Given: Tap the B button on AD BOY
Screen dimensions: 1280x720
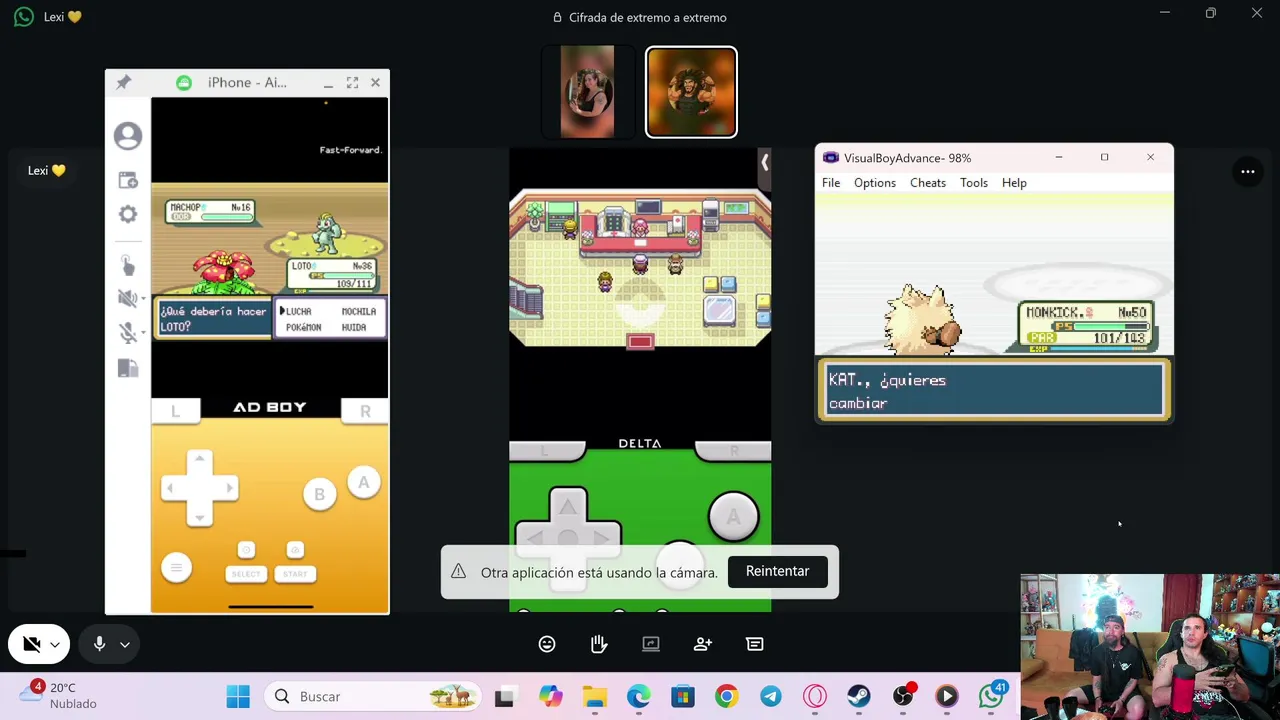Looking at the screenshot, I should (x=319, y=494).
